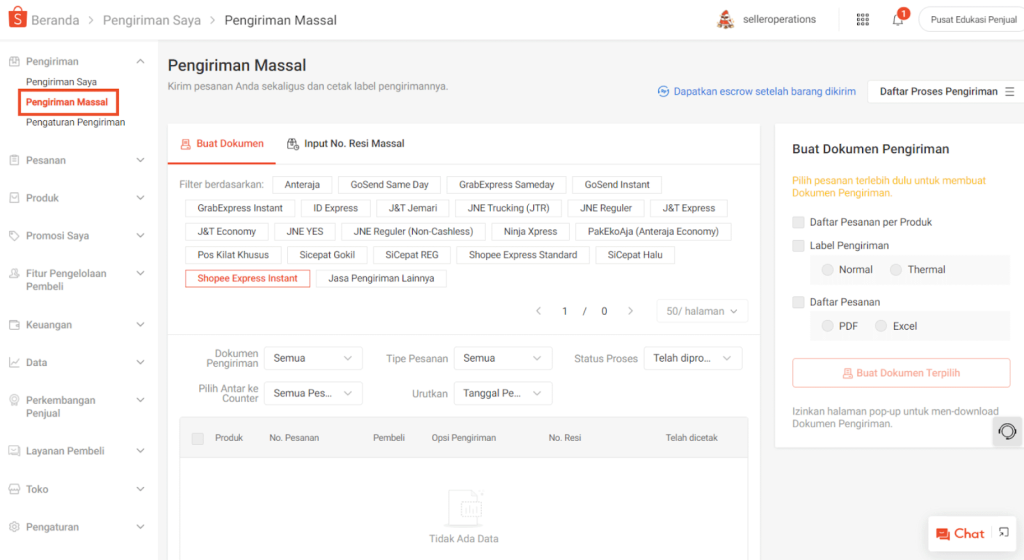Open the Urutkan sort dropdown
The width and height of the screenshot is (1024, 560).
point(503,394)
